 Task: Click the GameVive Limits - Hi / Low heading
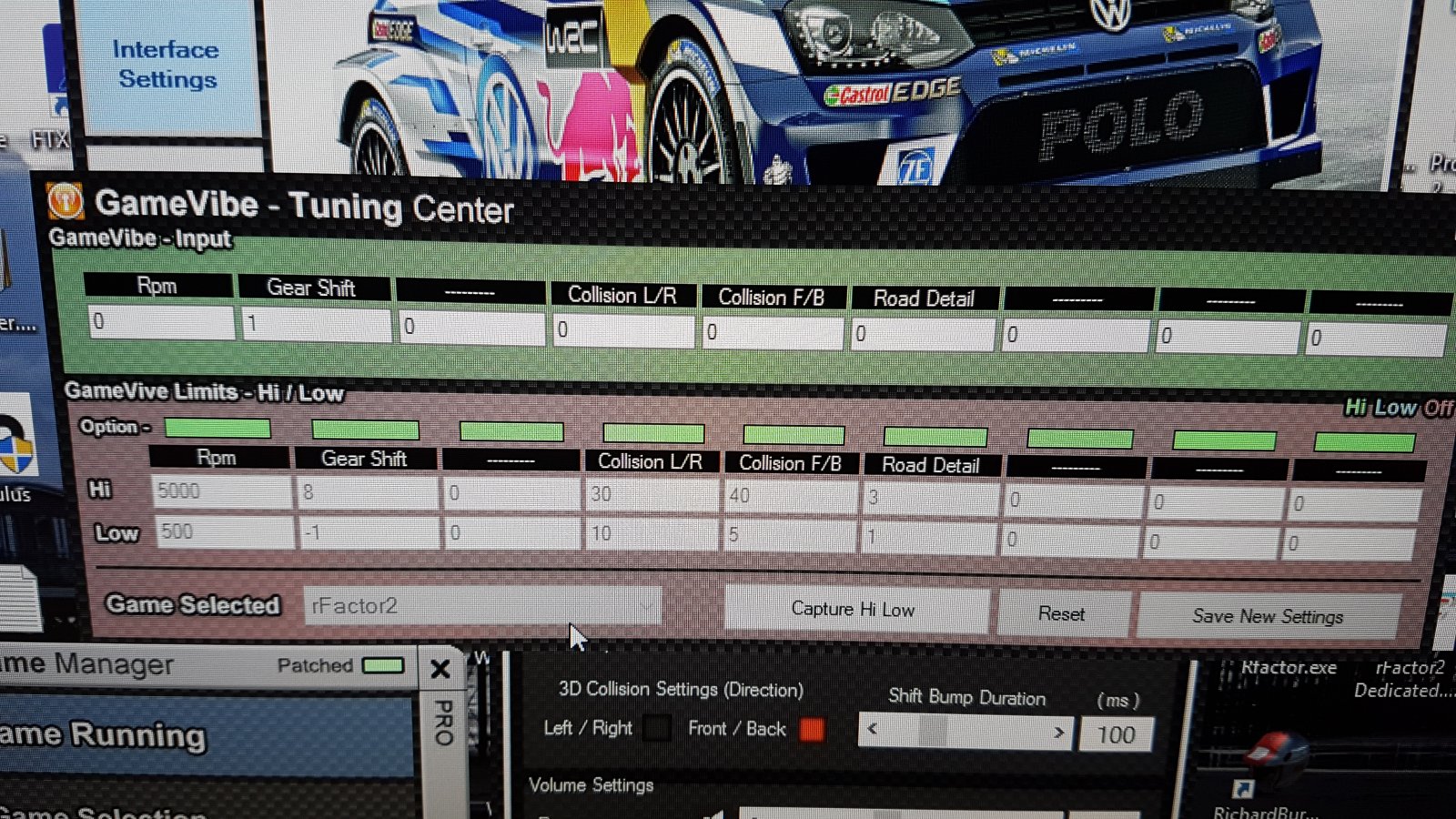point(204,392)
